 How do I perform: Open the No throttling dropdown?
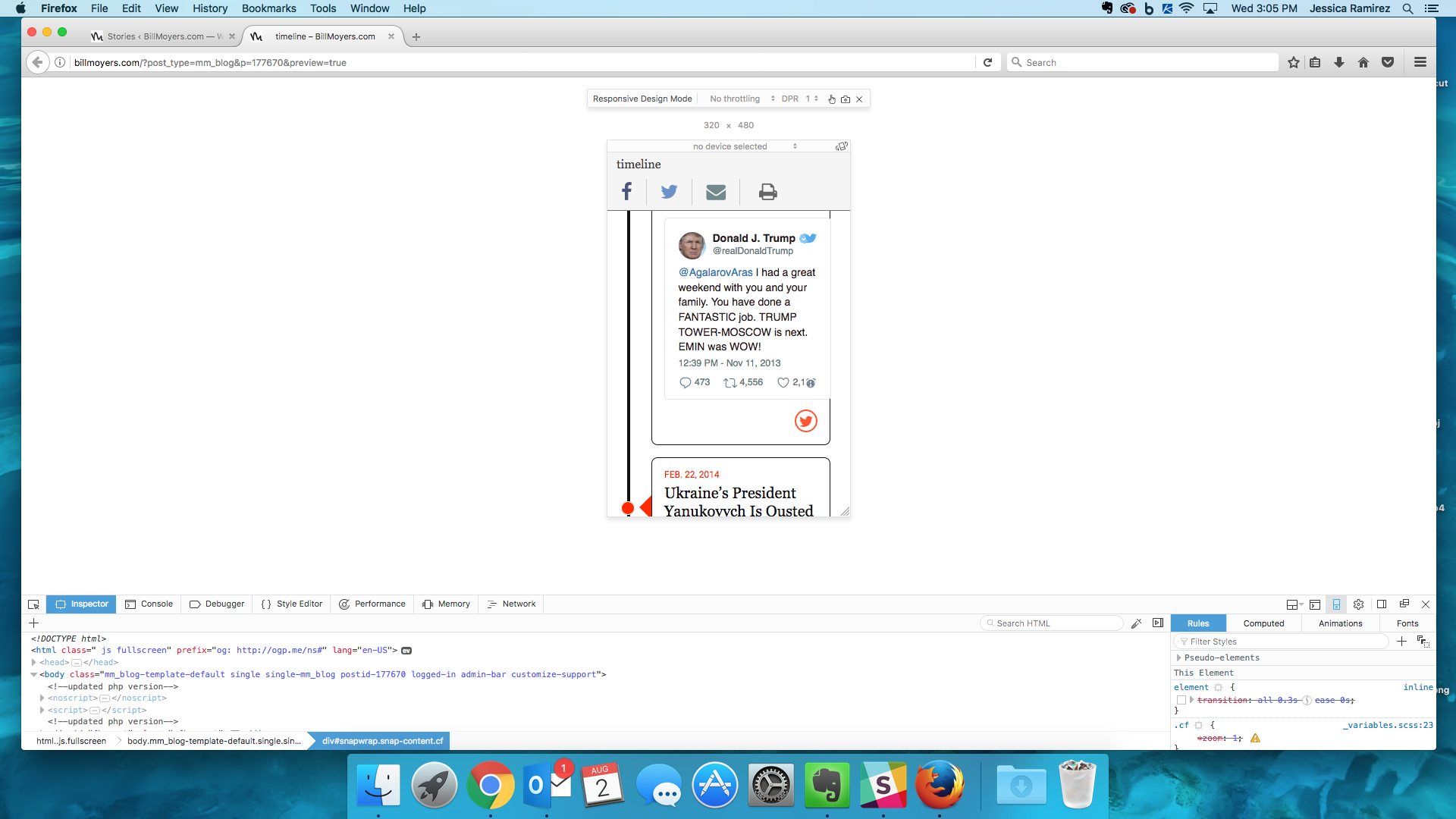[x=742, y=99]
